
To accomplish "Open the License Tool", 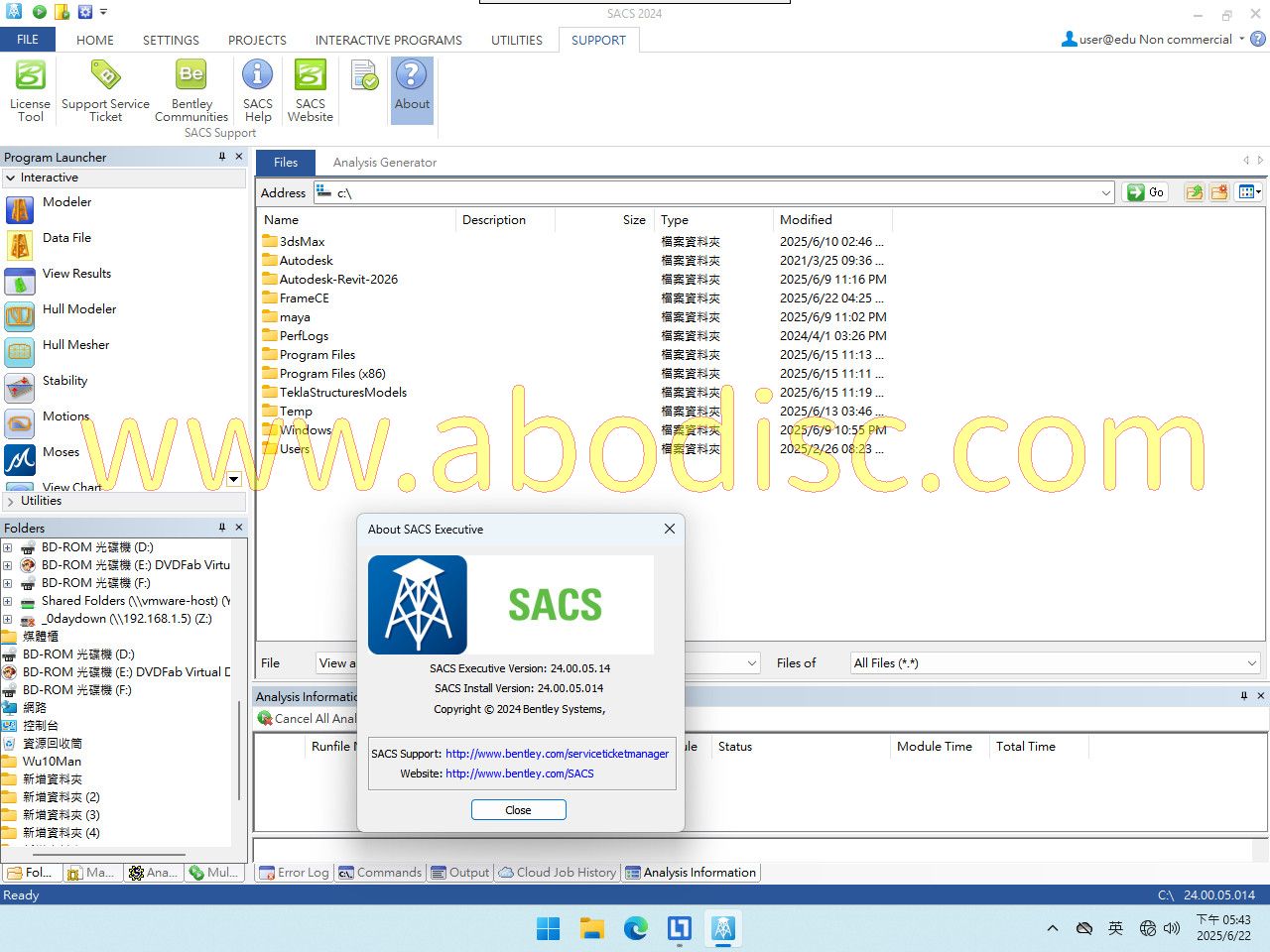I will coord(30,91).
